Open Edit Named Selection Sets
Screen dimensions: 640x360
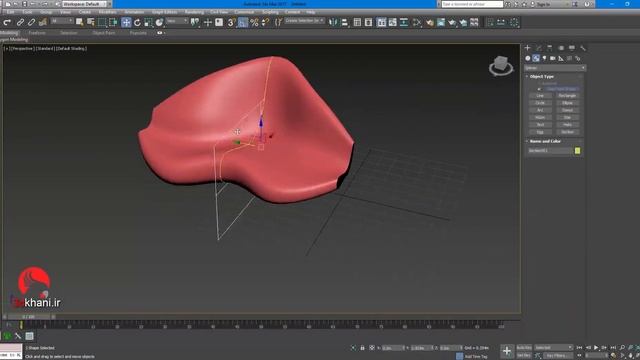(278, 22)
